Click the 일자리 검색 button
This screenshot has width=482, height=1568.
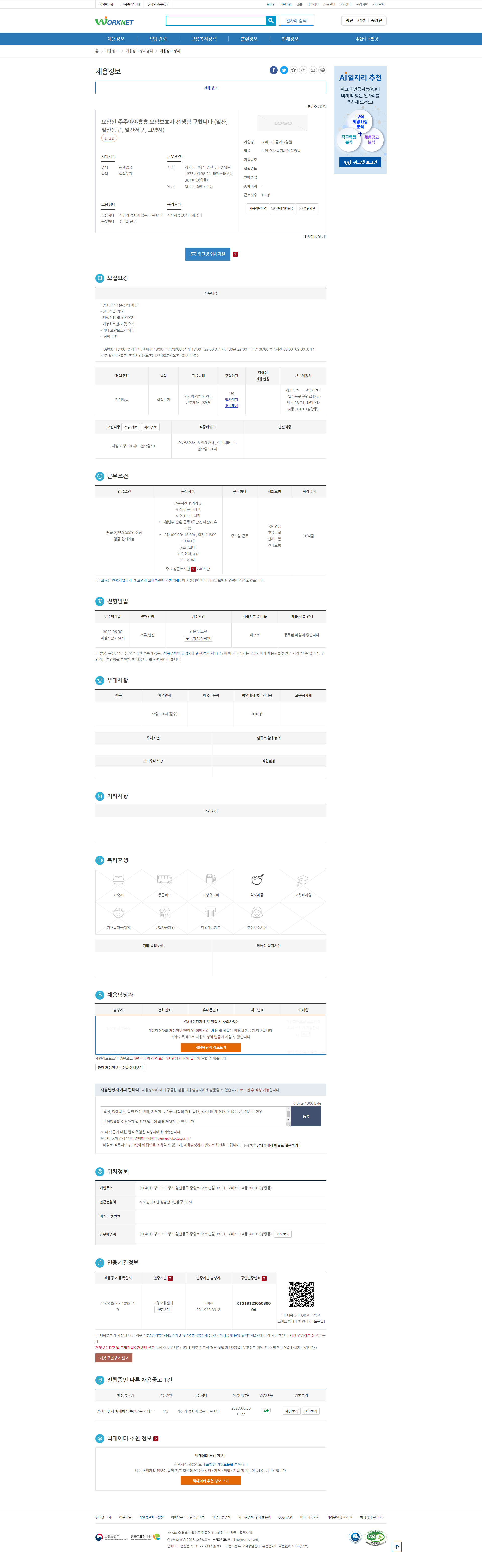pos(296,21)
